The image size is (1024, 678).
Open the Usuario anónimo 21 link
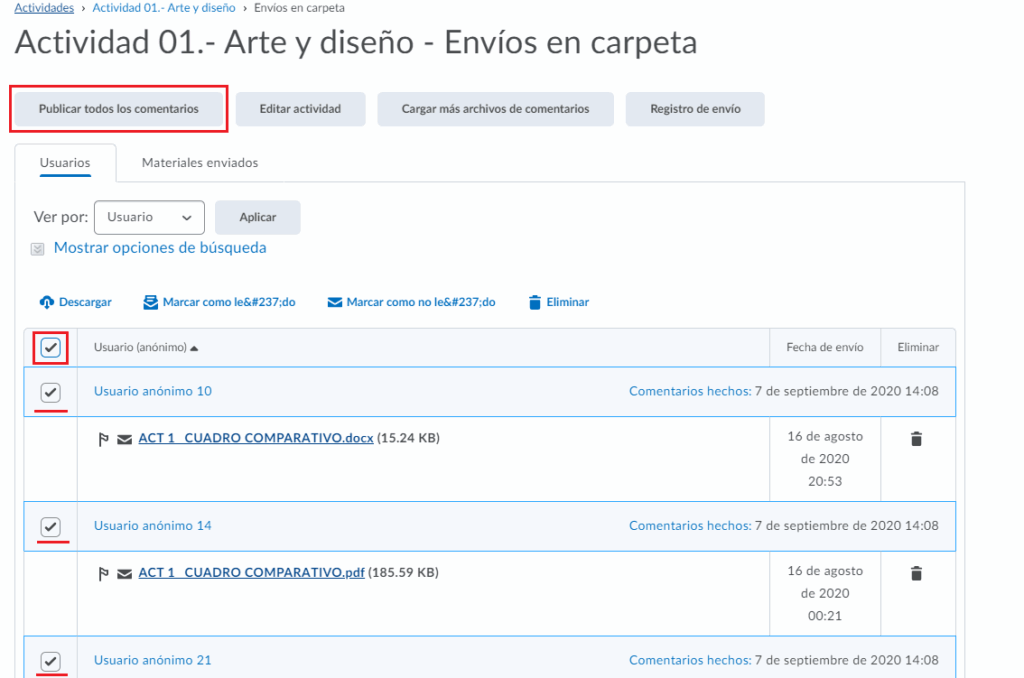pyautogui.click(x=152, y=660)
